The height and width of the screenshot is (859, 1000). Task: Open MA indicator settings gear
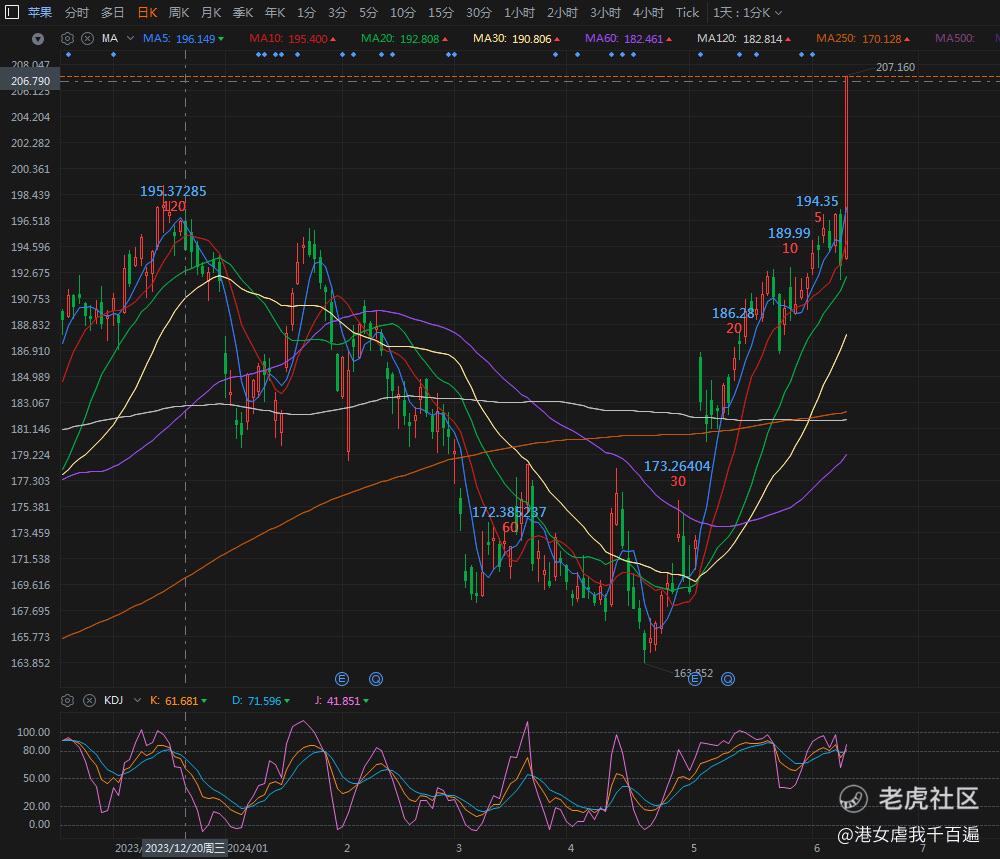[x=68, y=38]
